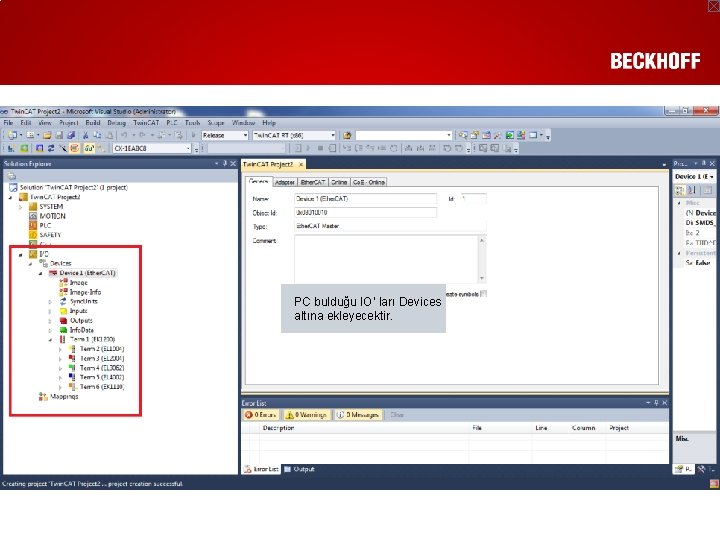Select Term 4 (EL3062) in the tree

pos(102,368)
